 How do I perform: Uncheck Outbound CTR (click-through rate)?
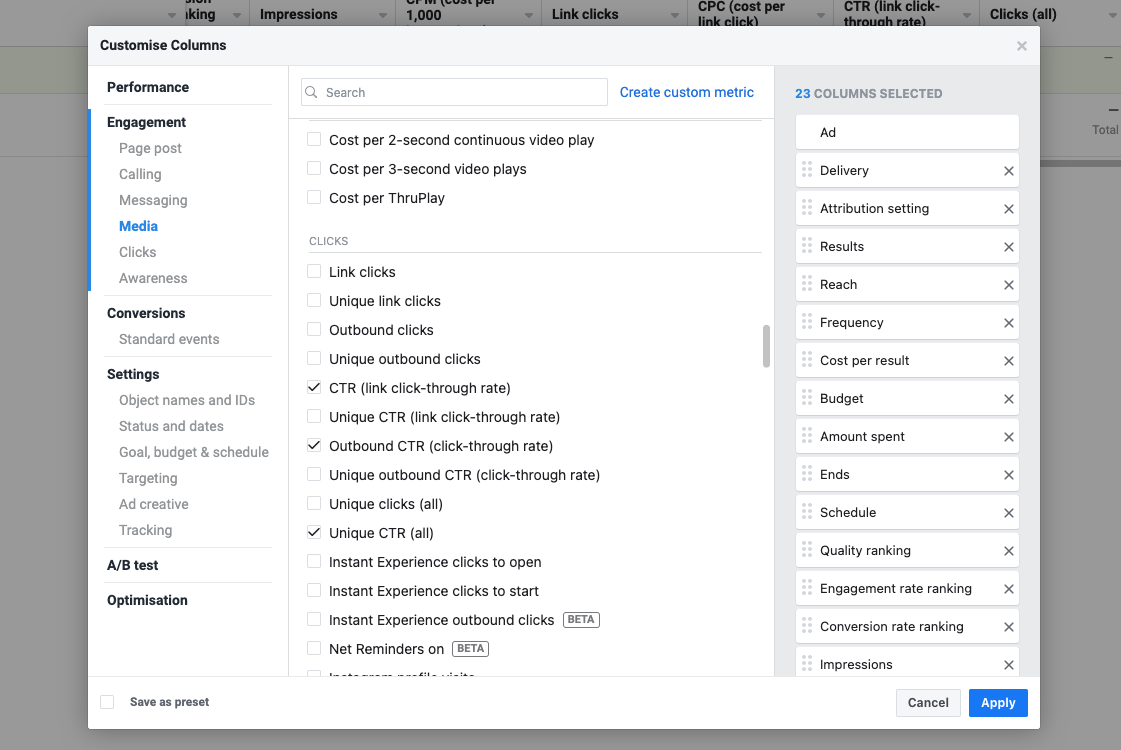click(314, 446)
